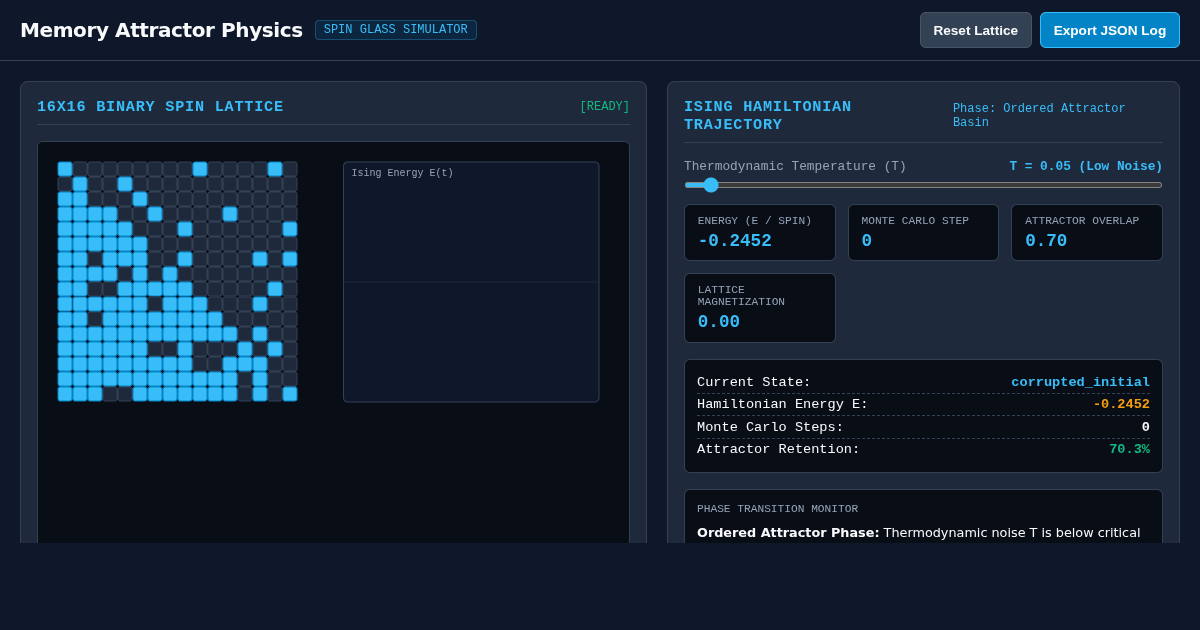This screenshot has height=630, width=1200.
Task: Click the Memory Attractor Physics title
Action: (161, 30)
